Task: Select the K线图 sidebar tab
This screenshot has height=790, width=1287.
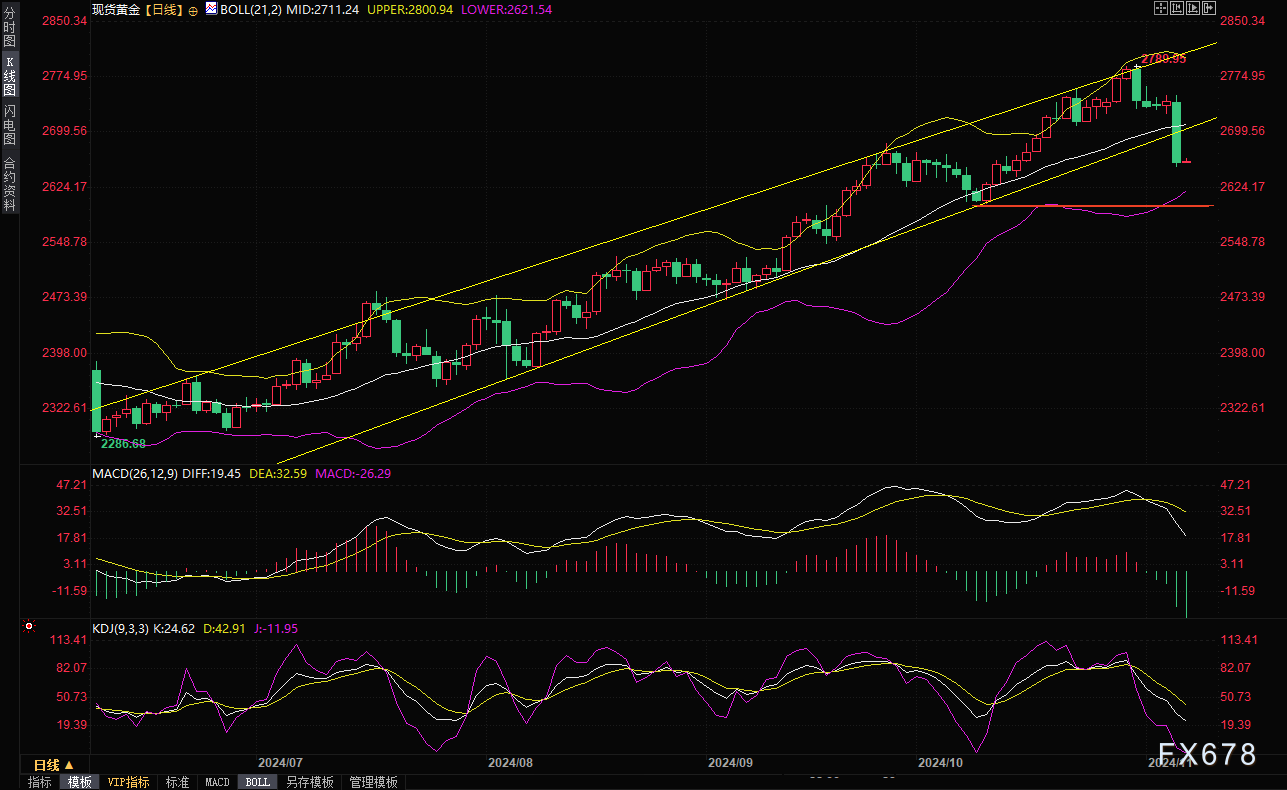Action: (10, 75)
